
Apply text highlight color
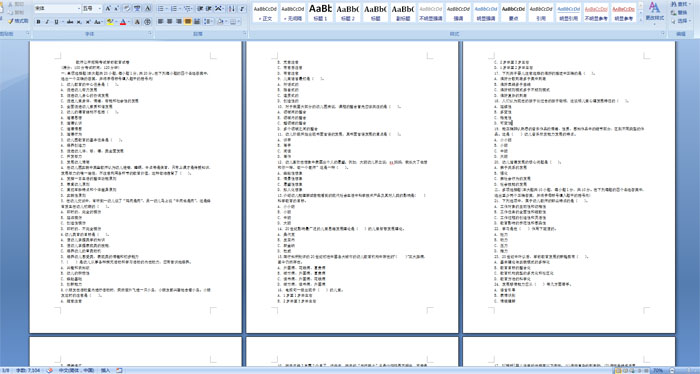110,22
